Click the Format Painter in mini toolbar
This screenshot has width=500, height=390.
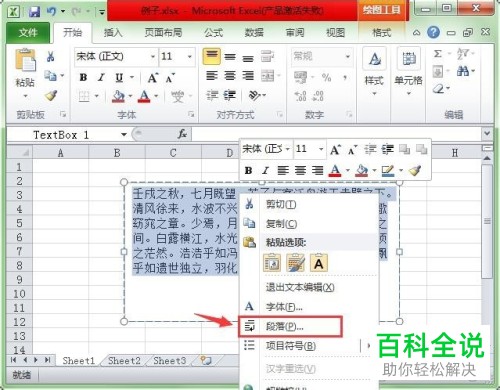[x=415, y=171]
